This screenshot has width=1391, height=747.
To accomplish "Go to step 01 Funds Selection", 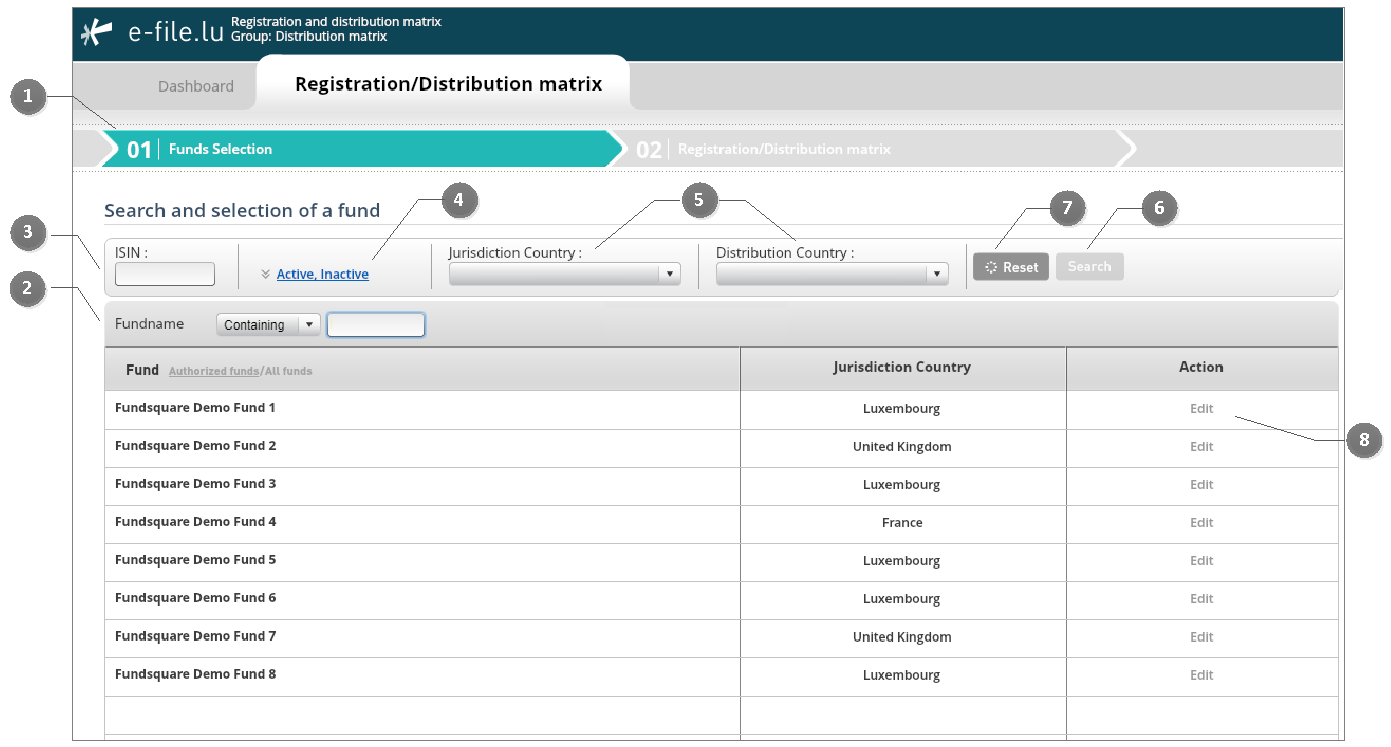I will pyautogui.click(x=220, y=149).
